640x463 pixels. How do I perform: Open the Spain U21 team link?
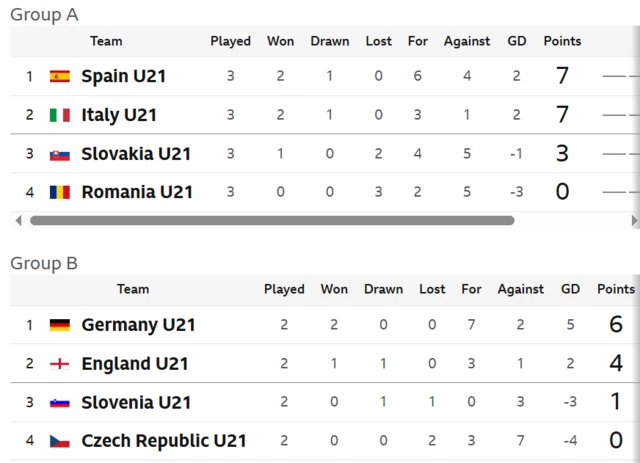coord(124,76)
